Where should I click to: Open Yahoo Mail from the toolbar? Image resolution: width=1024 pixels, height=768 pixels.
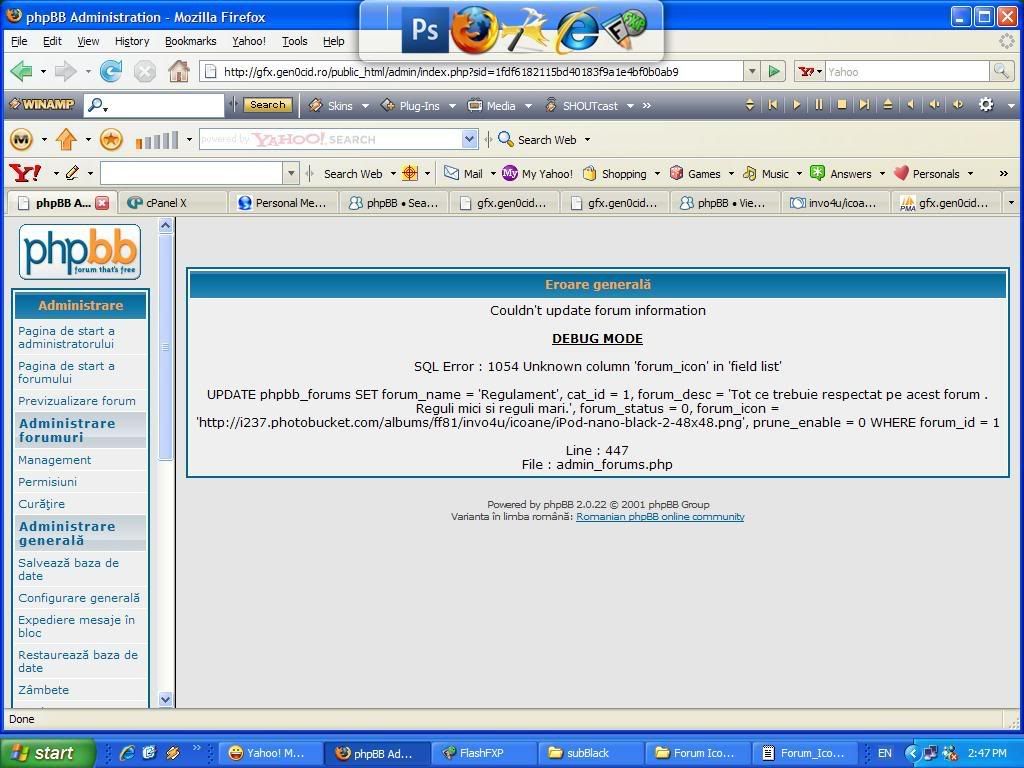(x=463, y=174)
